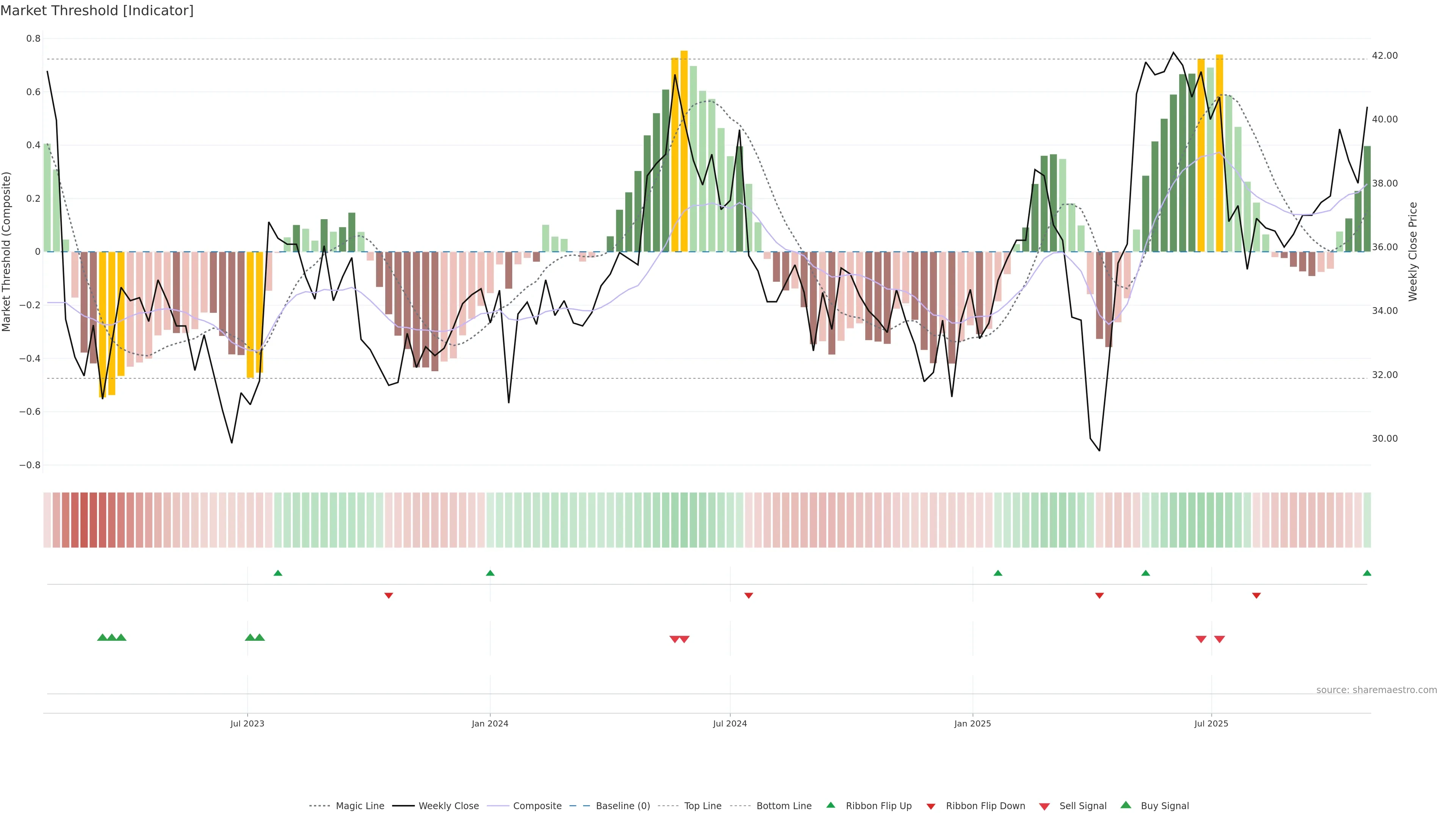Click the last red sell signal triangle
The image size is (1456, 819).
[1219, 639]
